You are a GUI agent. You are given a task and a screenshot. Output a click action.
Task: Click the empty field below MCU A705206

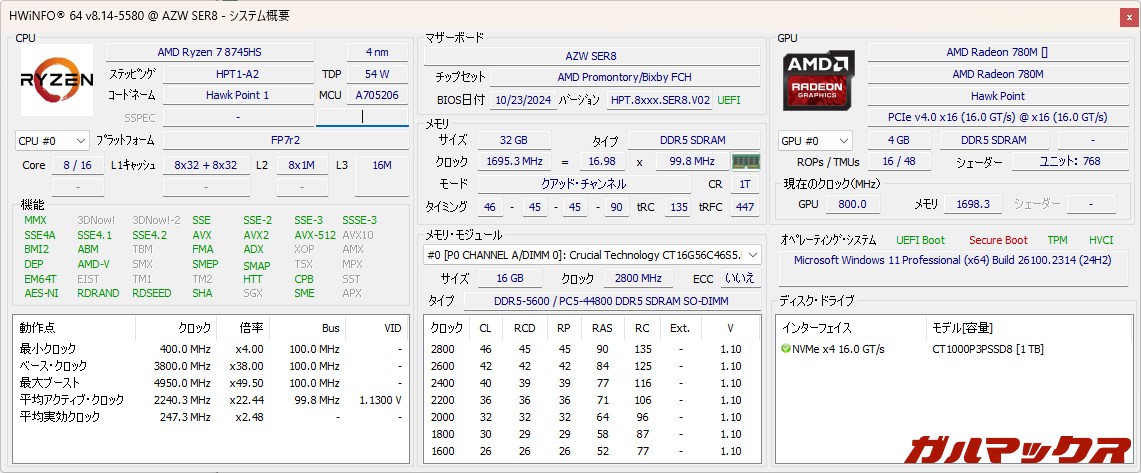(x=362, y=117)
